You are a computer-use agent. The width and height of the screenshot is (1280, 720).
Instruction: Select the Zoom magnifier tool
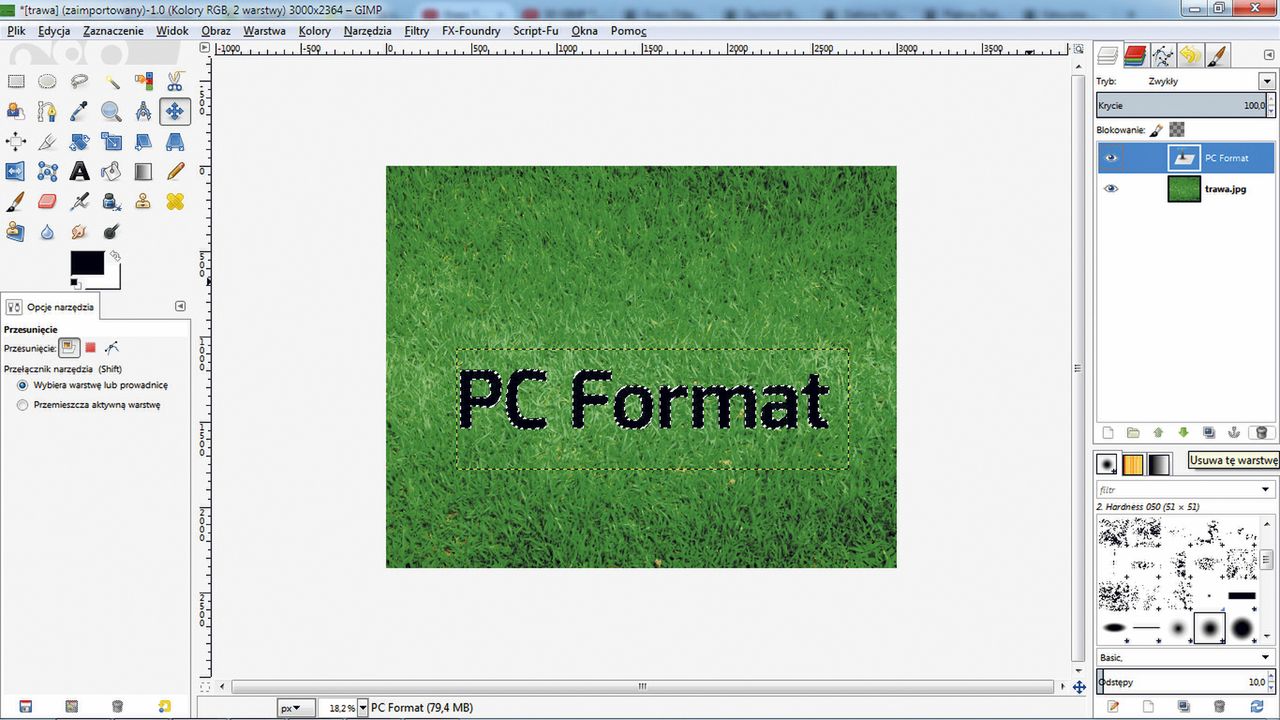111,112
